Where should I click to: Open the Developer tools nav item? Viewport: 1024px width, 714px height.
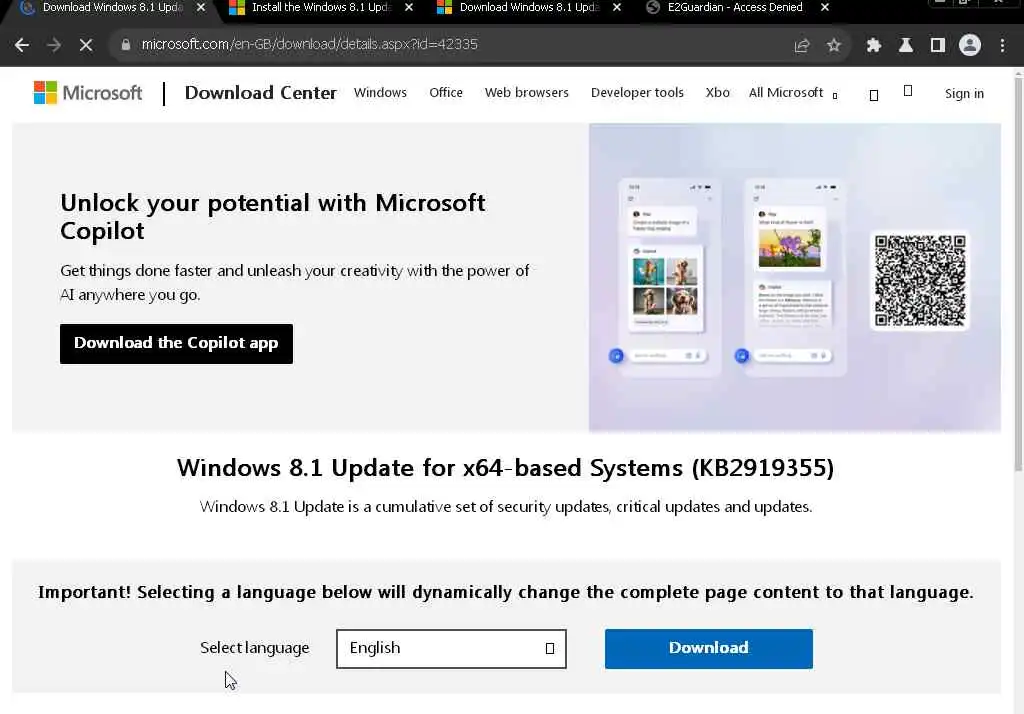[637, 93]
